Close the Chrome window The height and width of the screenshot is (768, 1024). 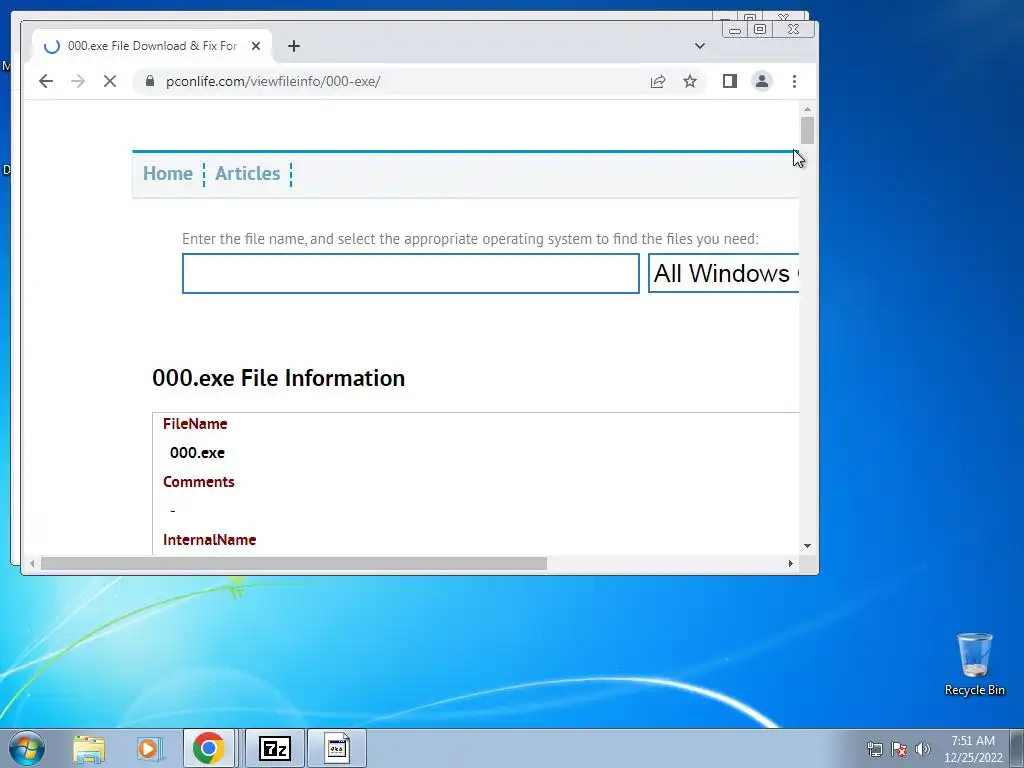(793, 29)
